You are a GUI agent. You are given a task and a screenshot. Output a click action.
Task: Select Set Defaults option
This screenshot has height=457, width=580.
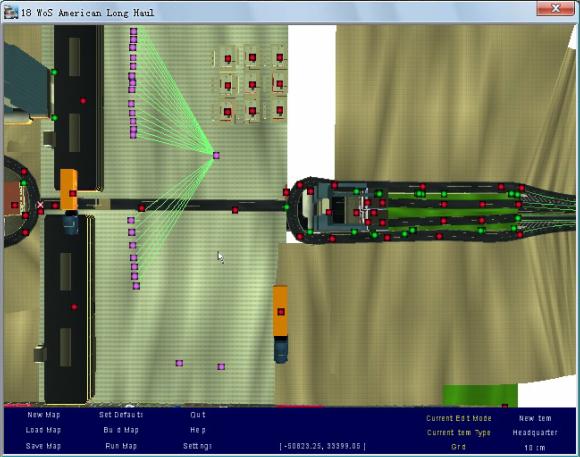point(121,415)
